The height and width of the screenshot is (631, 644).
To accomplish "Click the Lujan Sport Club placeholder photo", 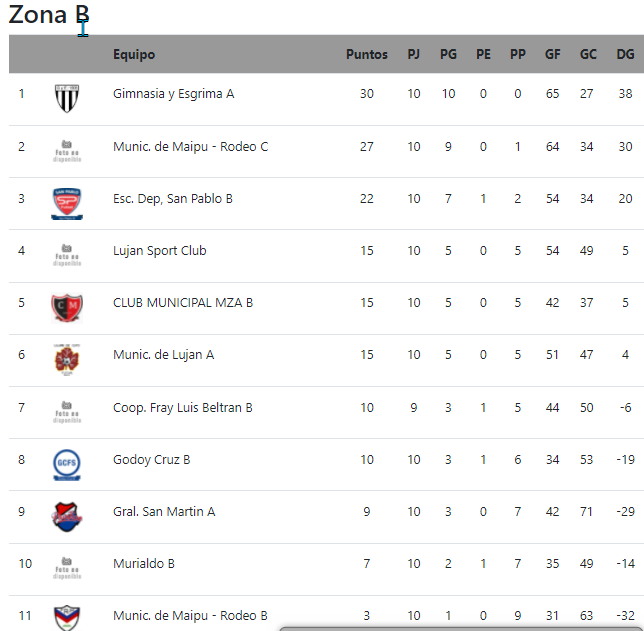I will click(67, 255).
